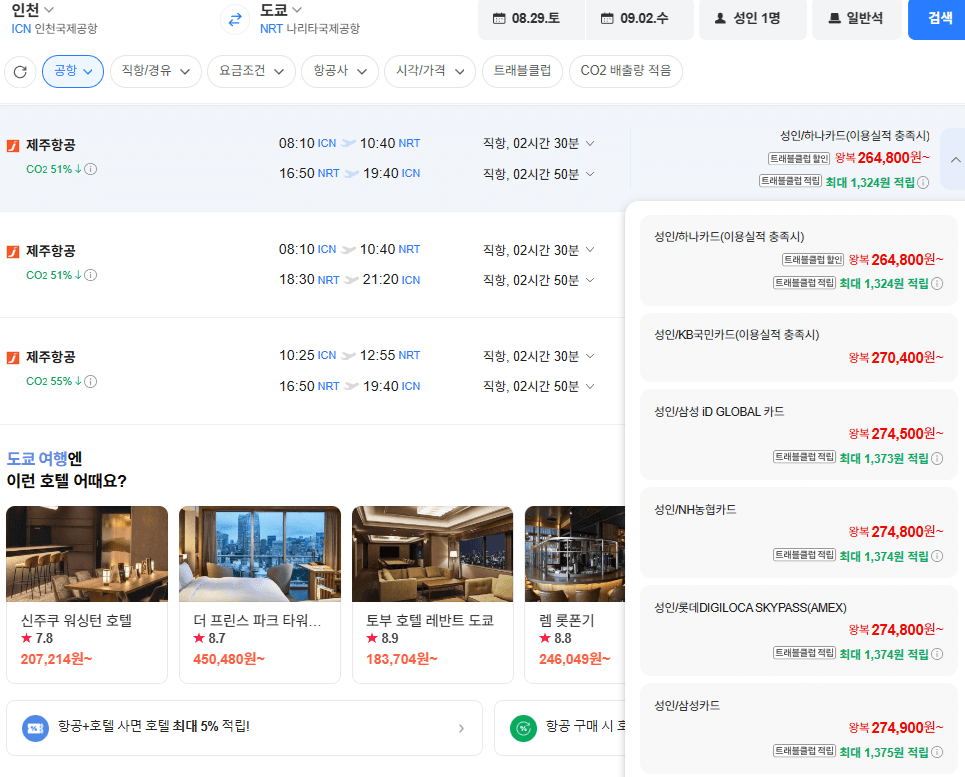The width and height of the screenshot is (965, 777).
Task: Click the refresh filters icon
Action: (x=20, y=71)
